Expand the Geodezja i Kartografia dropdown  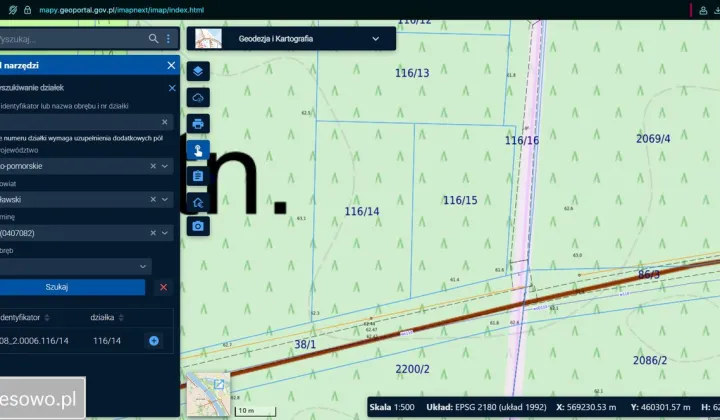[x=376, y=39]
